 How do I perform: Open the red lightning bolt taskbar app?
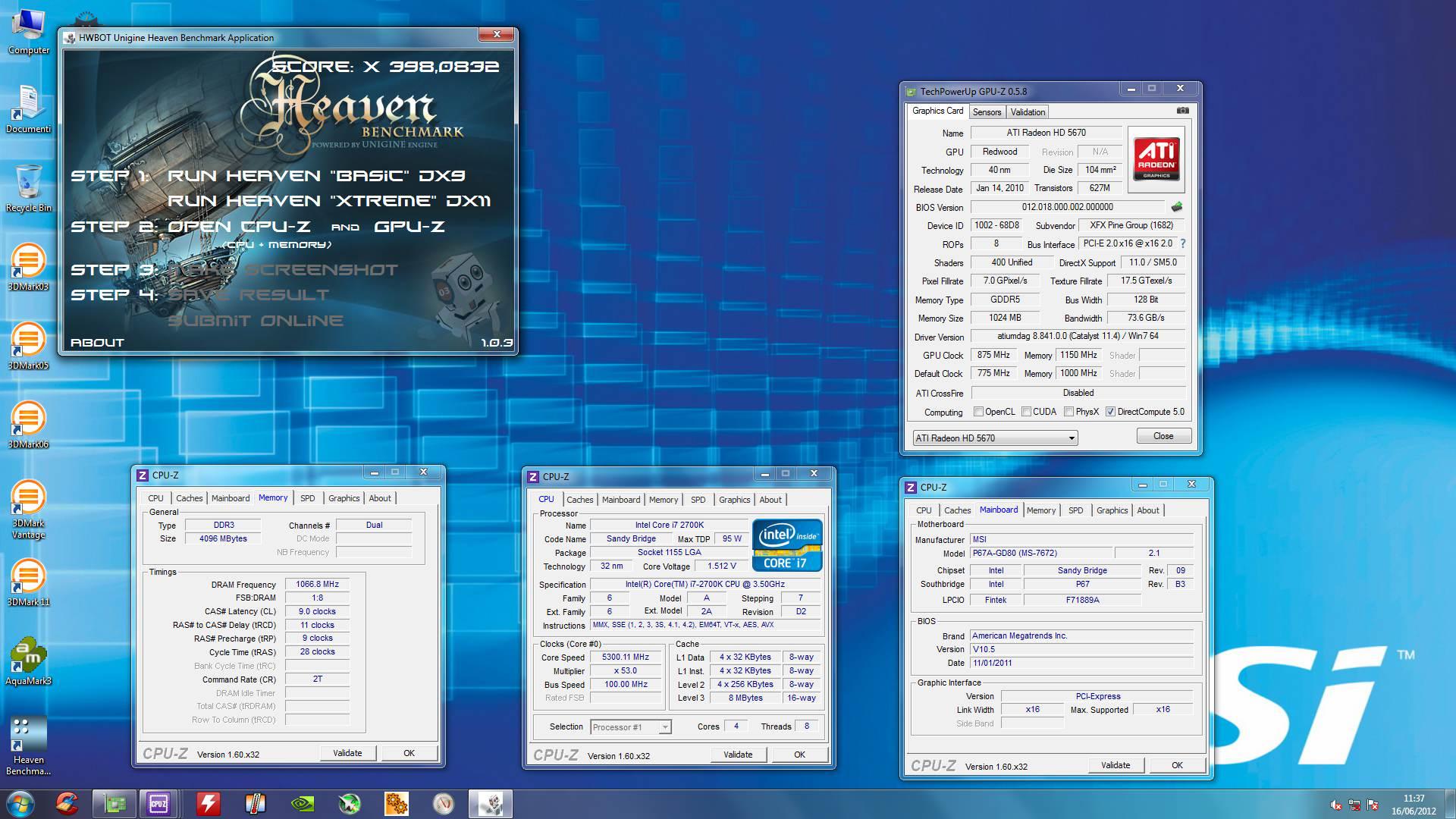(x=208, y=803)
